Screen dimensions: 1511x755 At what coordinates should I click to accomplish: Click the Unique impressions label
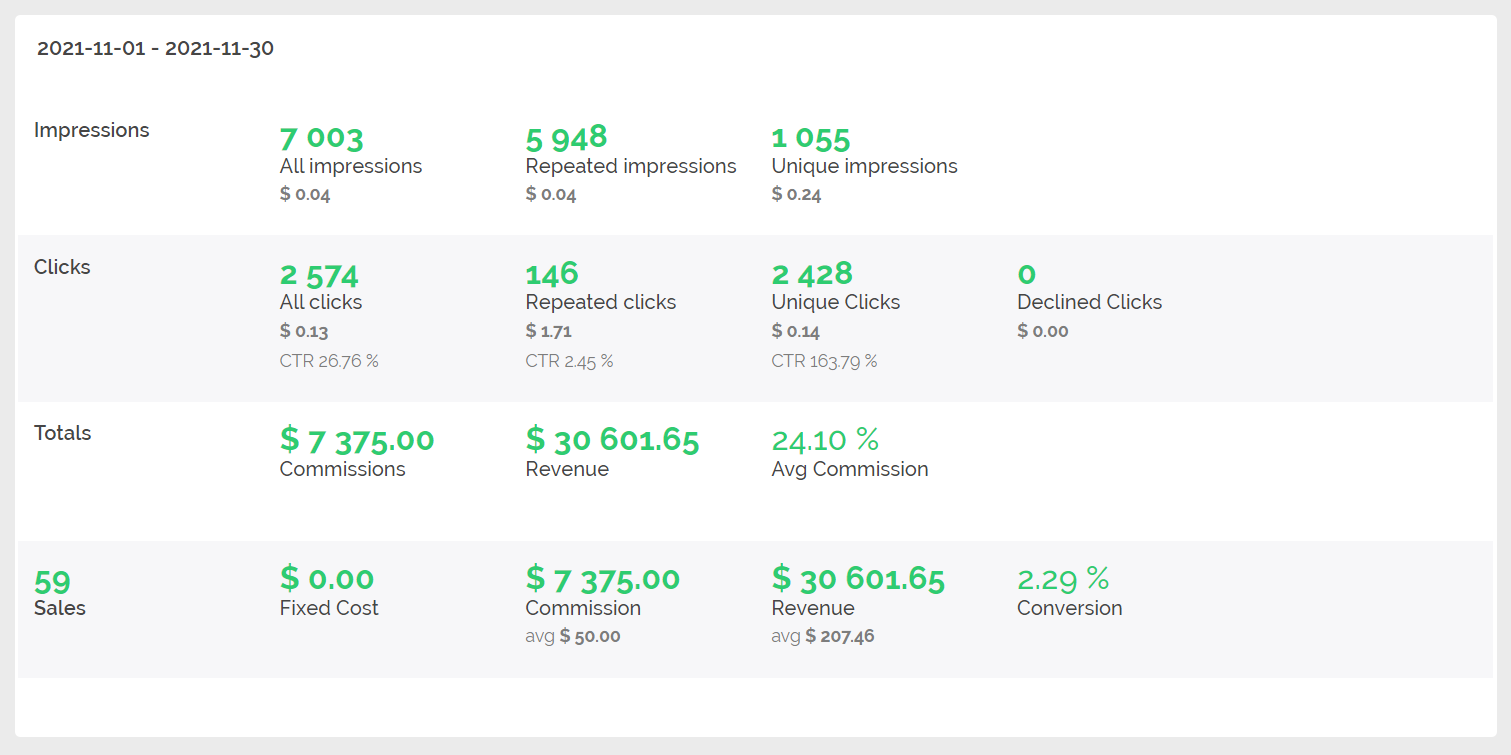click(x=865, y=166)
